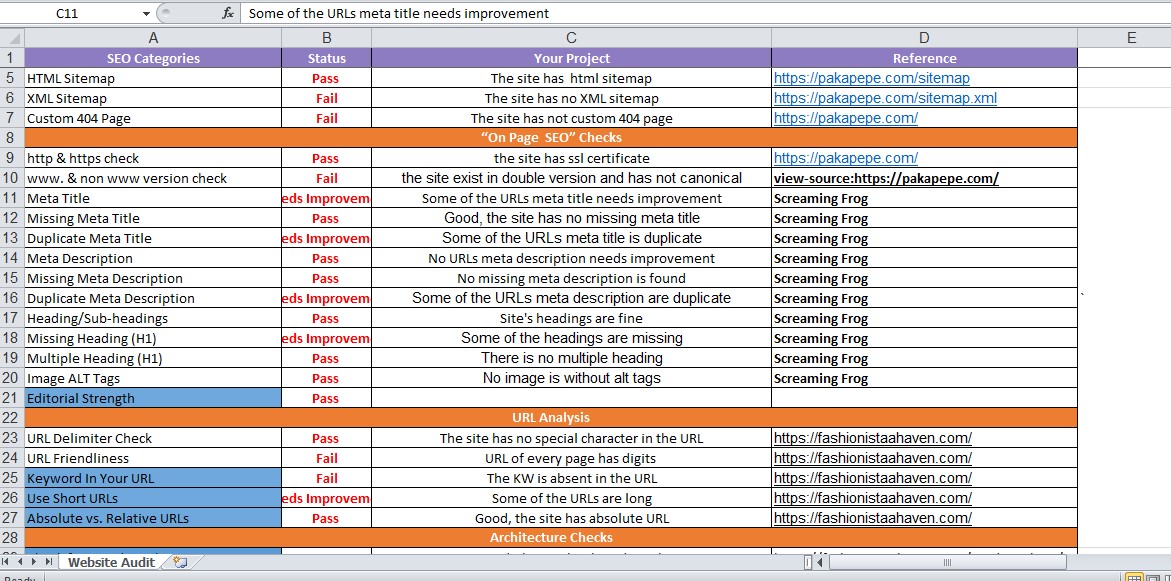Select row 11 header
Screen dimensions: 1171x581
[x=11, y=198]
